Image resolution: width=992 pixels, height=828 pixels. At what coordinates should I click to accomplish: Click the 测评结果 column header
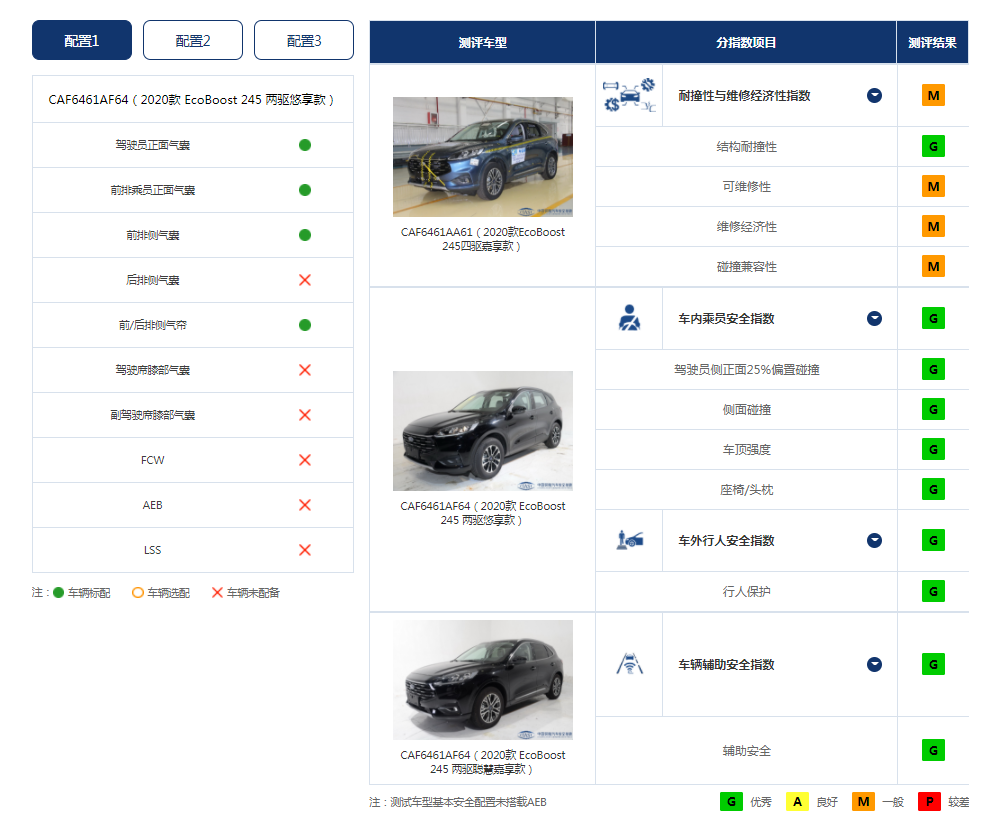point(933,42)
